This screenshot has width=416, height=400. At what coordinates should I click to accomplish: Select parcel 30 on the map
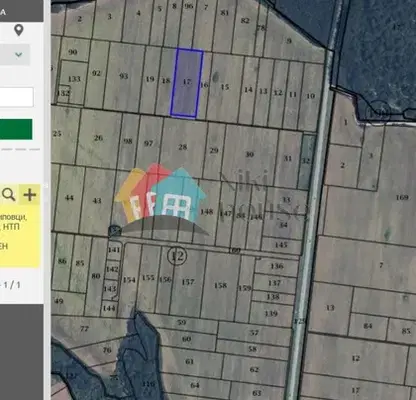click(249, 155)
